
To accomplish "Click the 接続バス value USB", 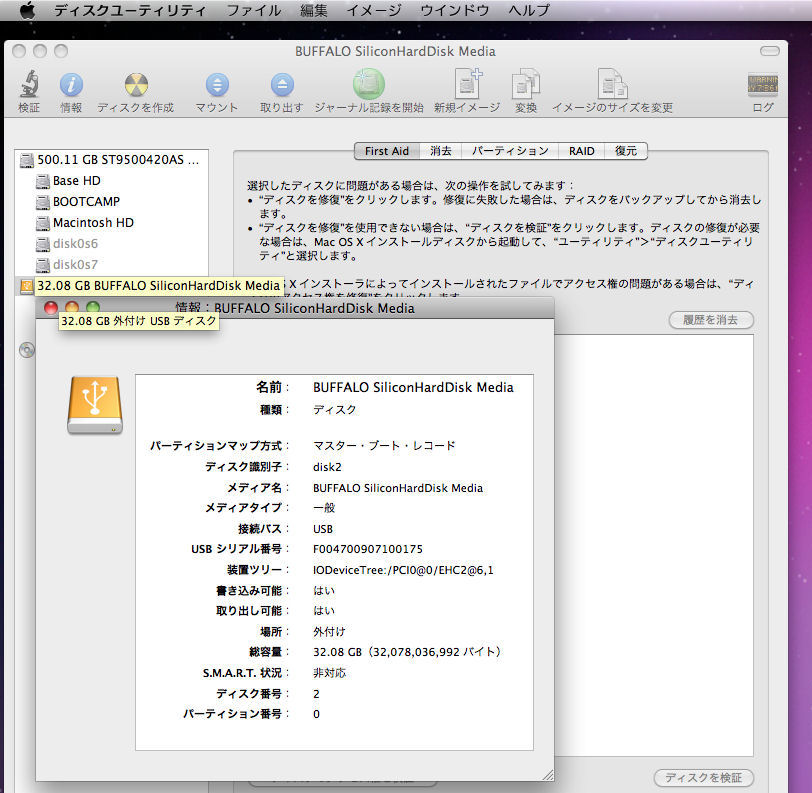I will (x=323, y=529).
